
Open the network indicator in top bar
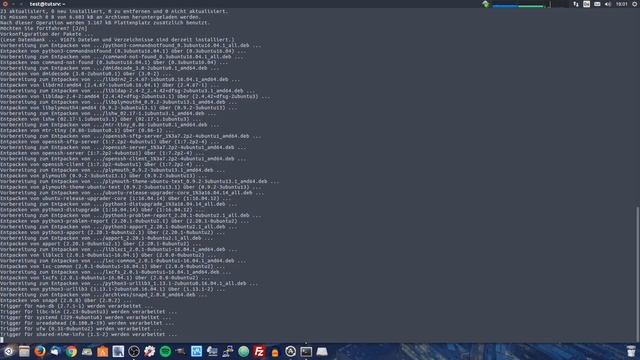click(x=576, y=4)
